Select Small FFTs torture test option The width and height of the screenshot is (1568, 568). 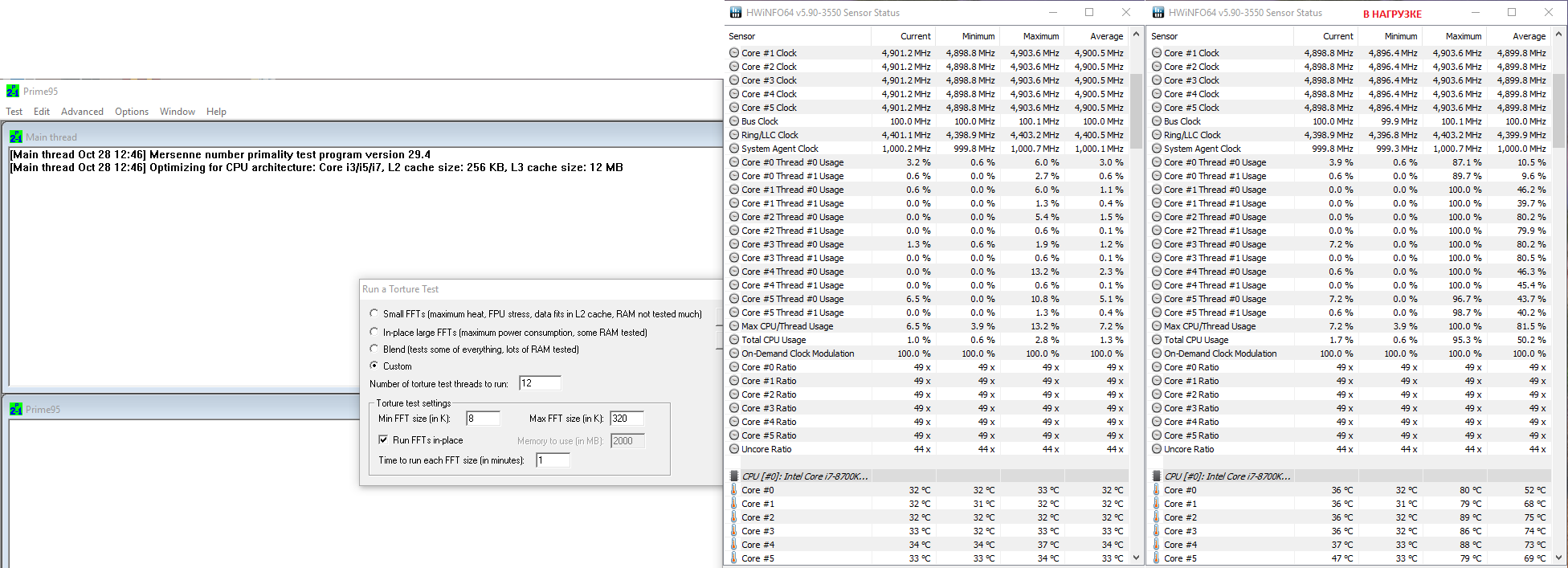pos(374,313)
